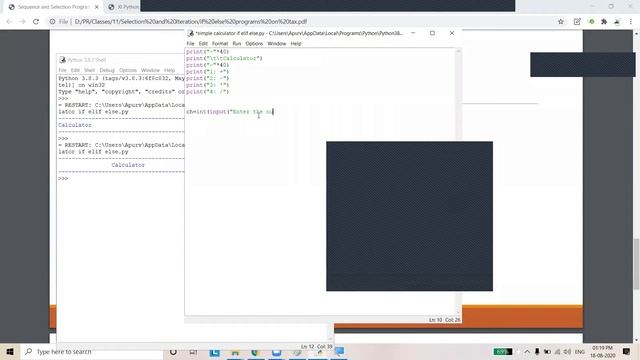Click the site information icon beside File
This screenshot has height=360, width=640.
point(52,22)
